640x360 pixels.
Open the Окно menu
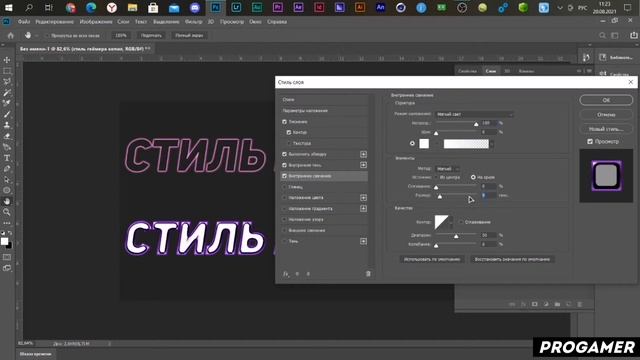pyautogui.click(x=256, y=22)
